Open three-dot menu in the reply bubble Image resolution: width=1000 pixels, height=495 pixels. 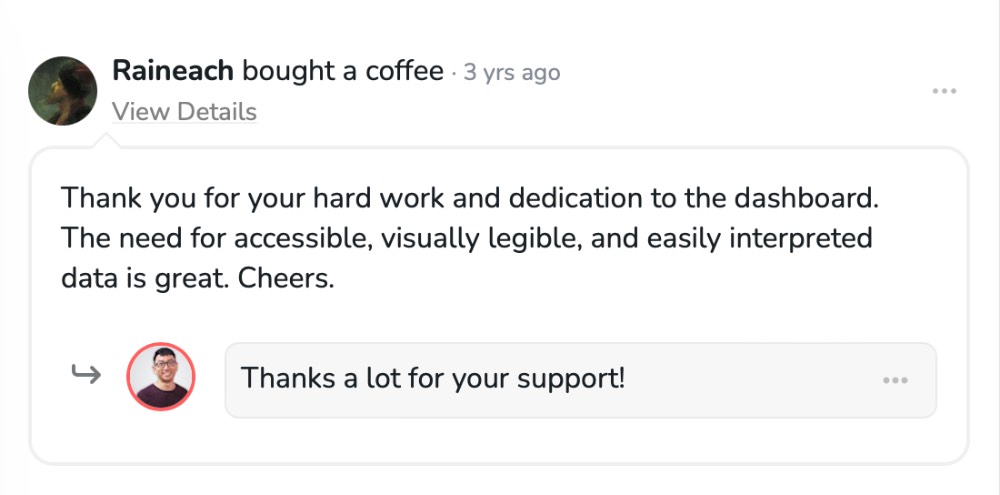[x=895, y=381]
